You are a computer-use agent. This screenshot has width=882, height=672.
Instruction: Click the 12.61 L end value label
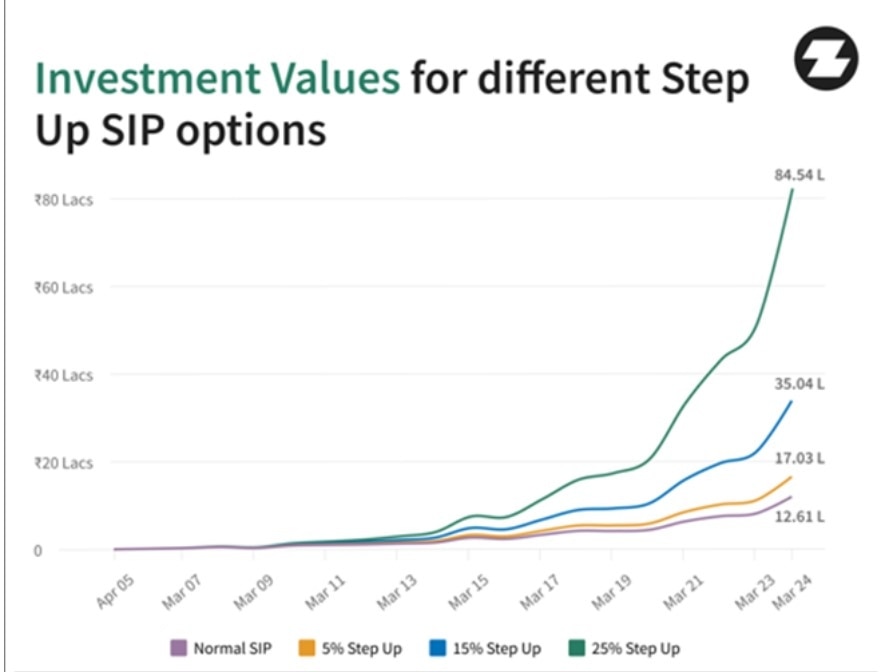[799, 516]
